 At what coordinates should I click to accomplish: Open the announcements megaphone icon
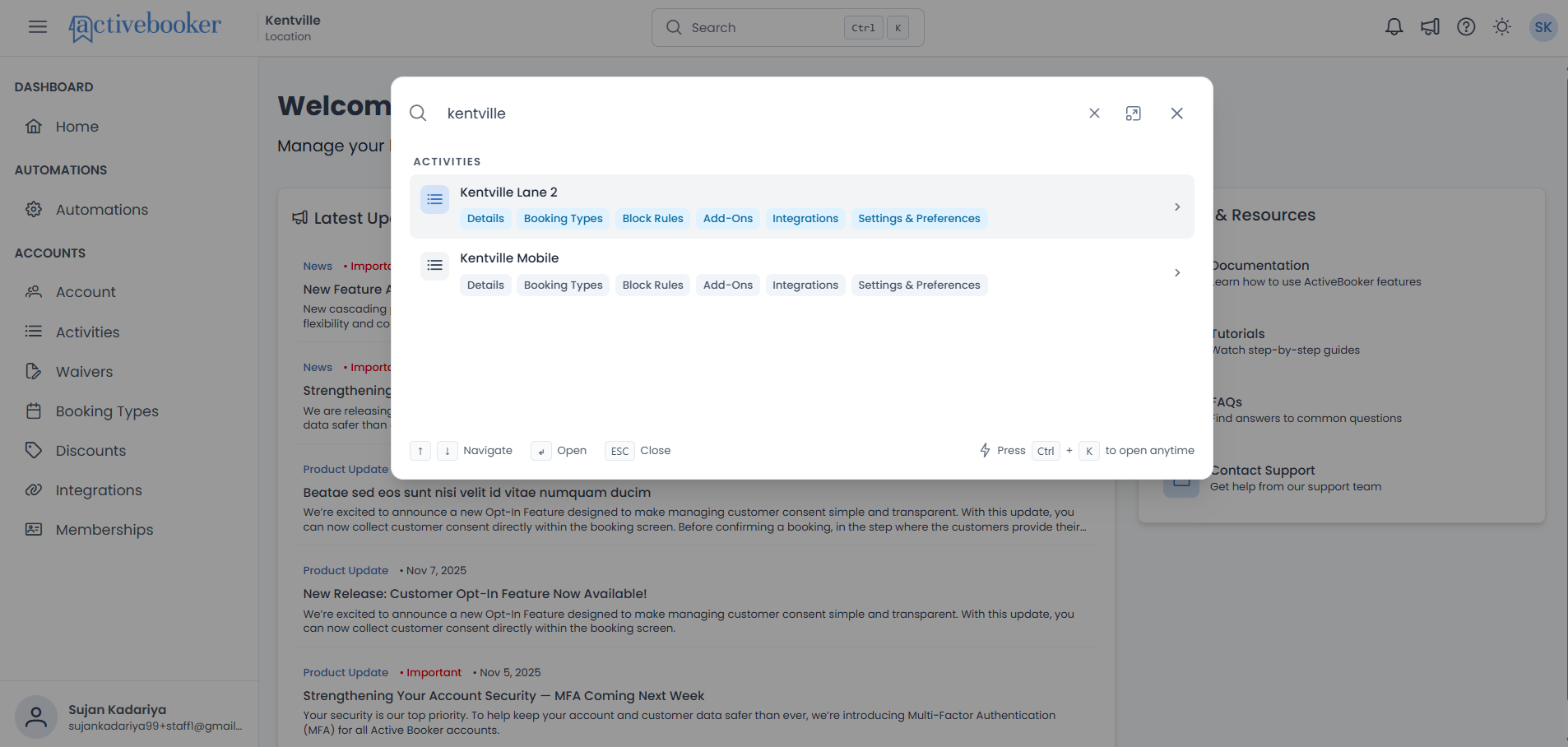click(x=1430, y=27)
